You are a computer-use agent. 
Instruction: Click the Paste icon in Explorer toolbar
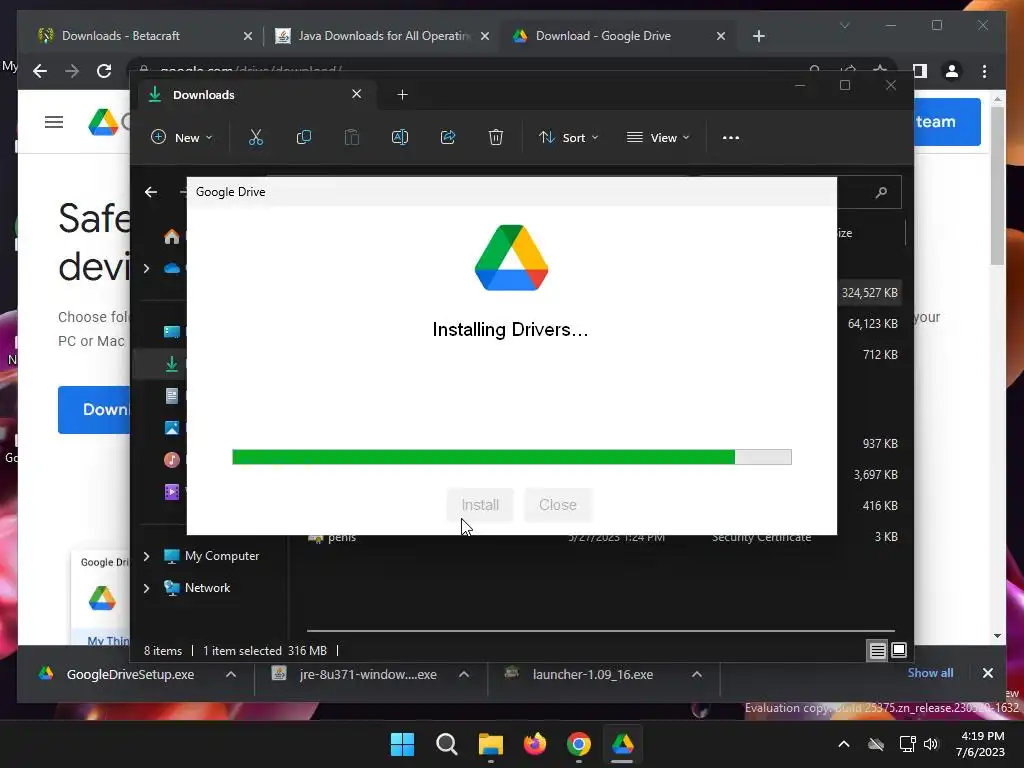pos(351,137)
